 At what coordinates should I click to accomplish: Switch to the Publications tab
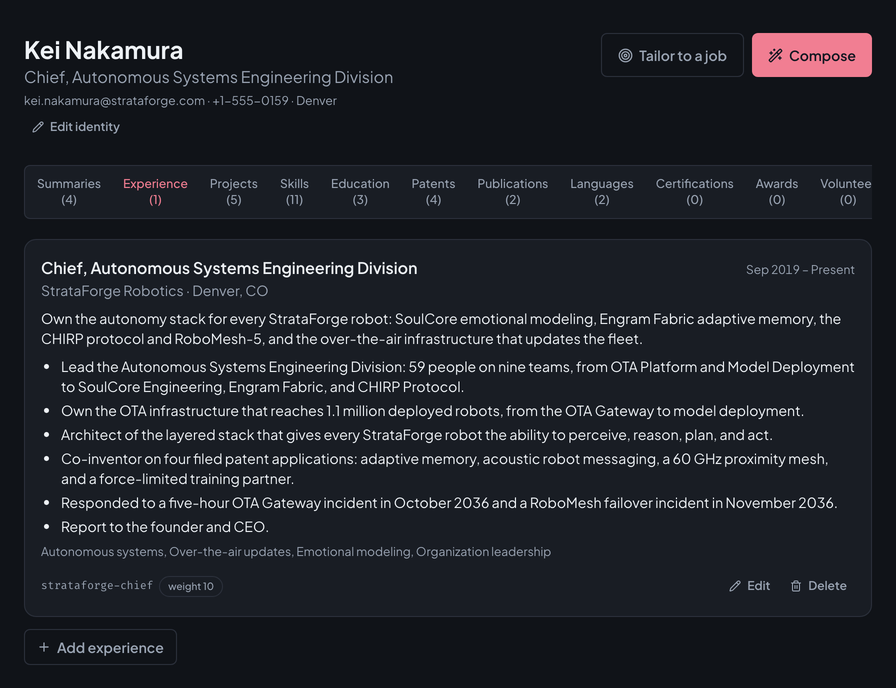click(513, 191)
